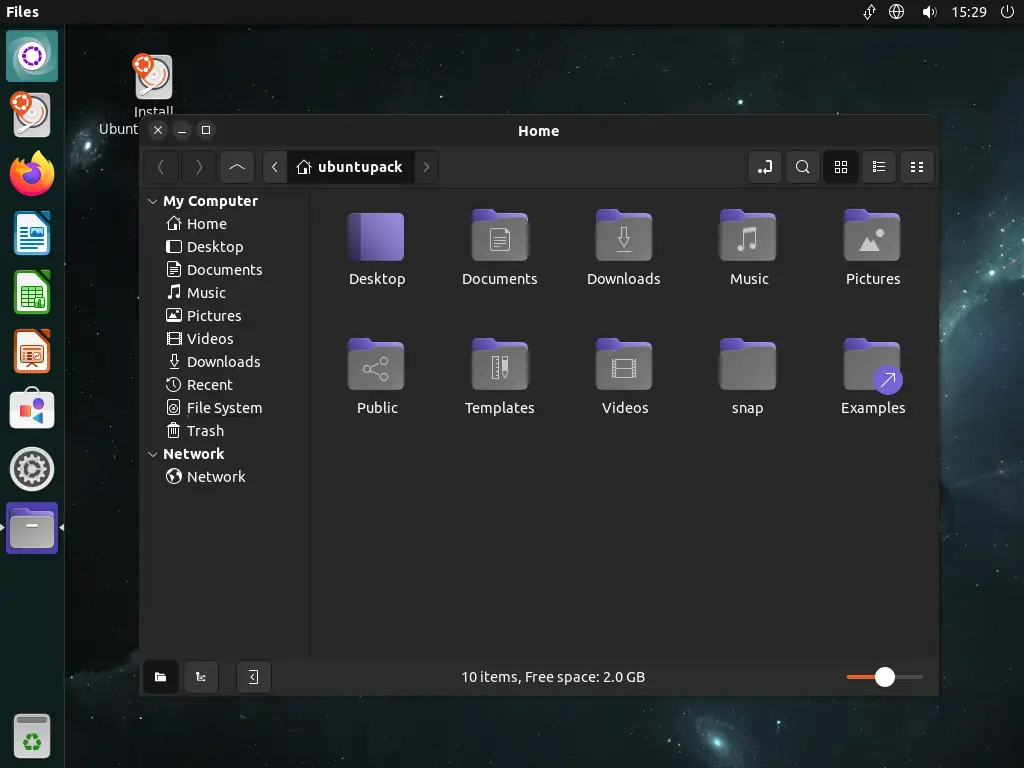Show tree view in sidebar

pos(201,677)
